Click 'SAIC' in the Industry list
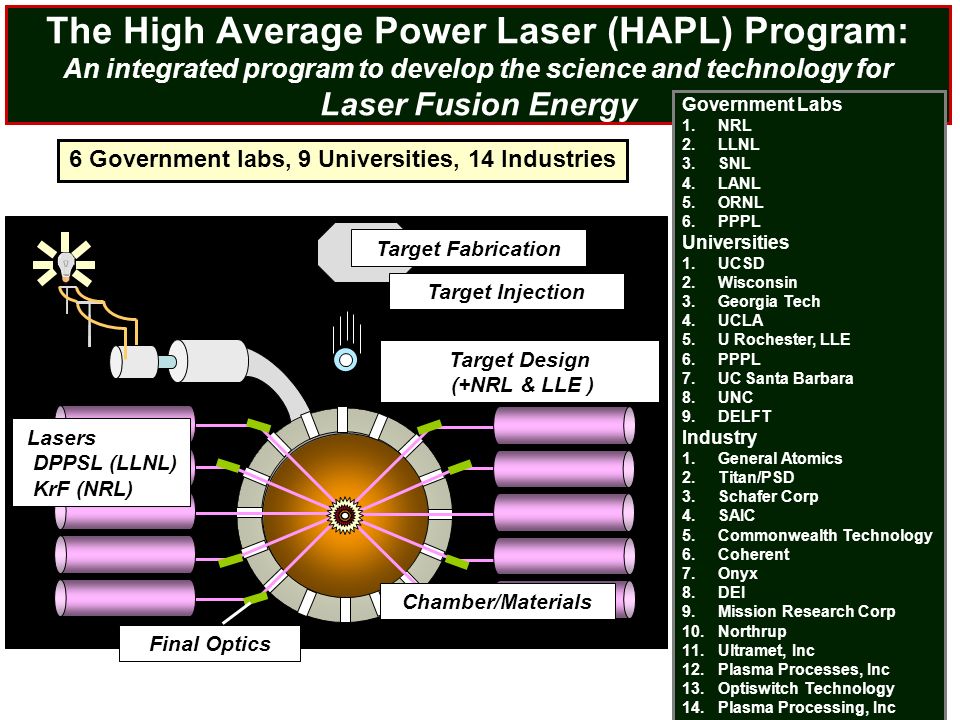Viewport: 960px width, 720px height. point(737,516)
